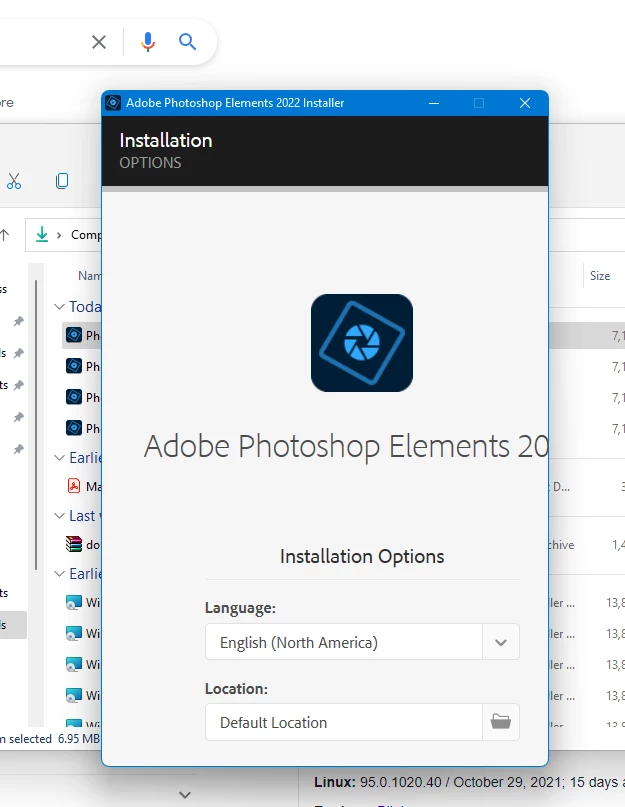Click the installer title bar app icon
The width and height of the screenshot is (625, 807).
(x=113, y=103)
